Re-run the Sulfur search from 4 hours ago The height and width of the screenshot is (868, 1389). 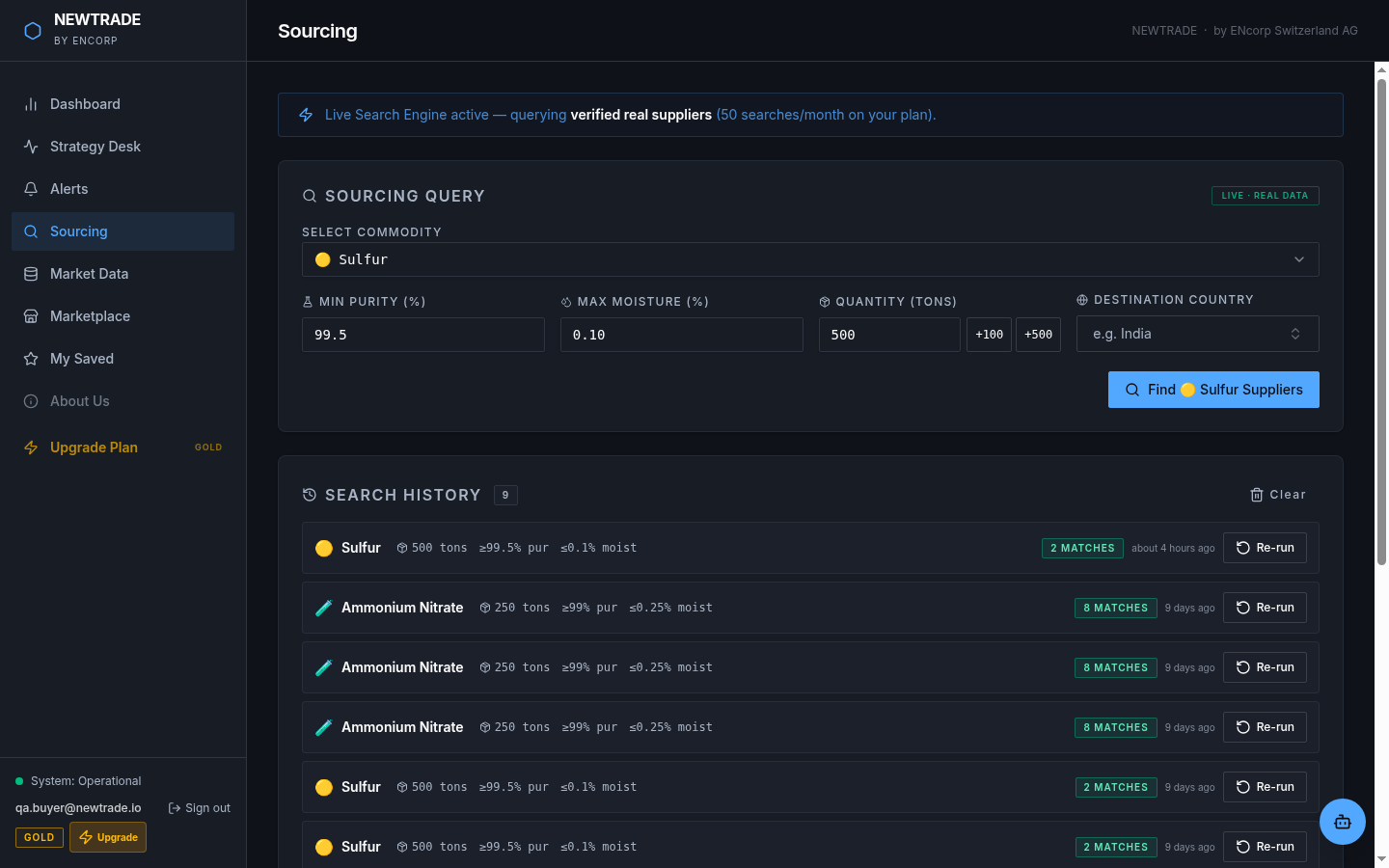click(x=1265, y=548)
